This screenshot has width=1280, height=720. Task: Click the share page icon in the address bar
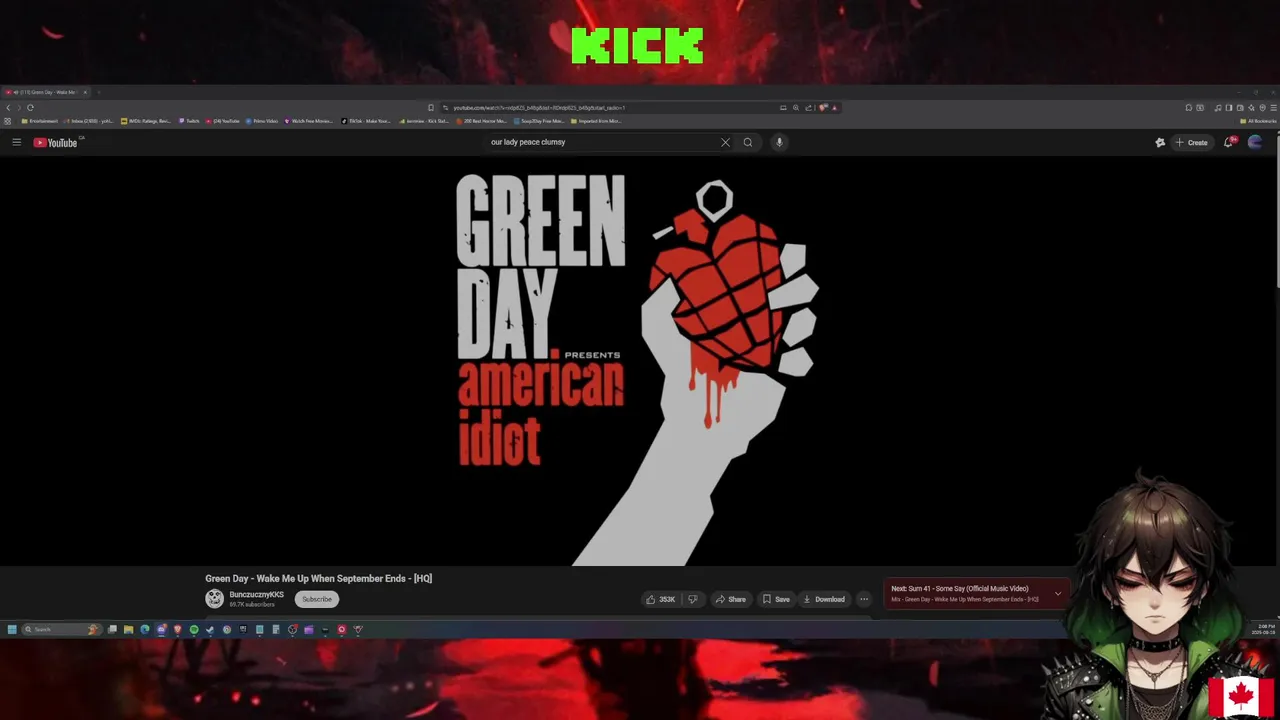pyautogui.click(x=808, y=107)
